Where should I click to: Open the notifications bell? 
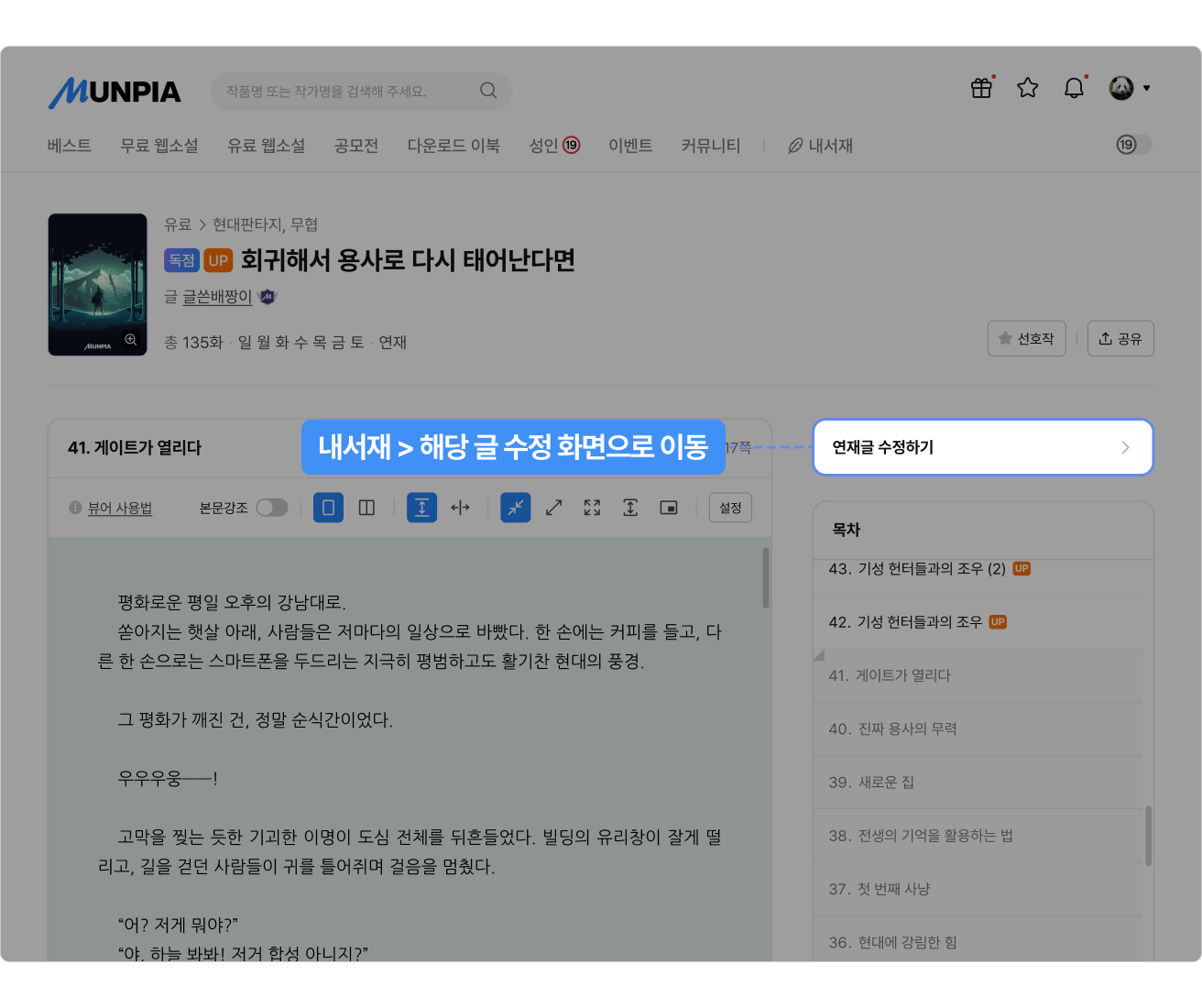(1074, 88)
